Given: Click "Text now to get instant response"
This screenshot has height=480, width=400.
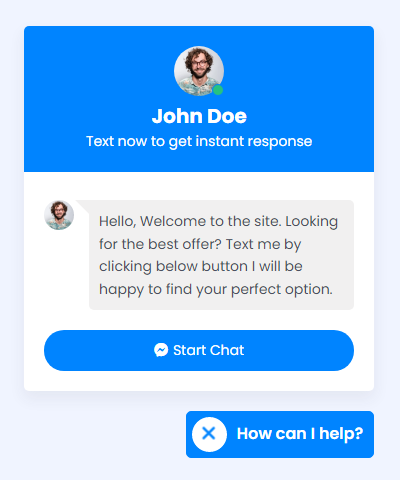Looking at the screenshot, I should coord(199,142).
